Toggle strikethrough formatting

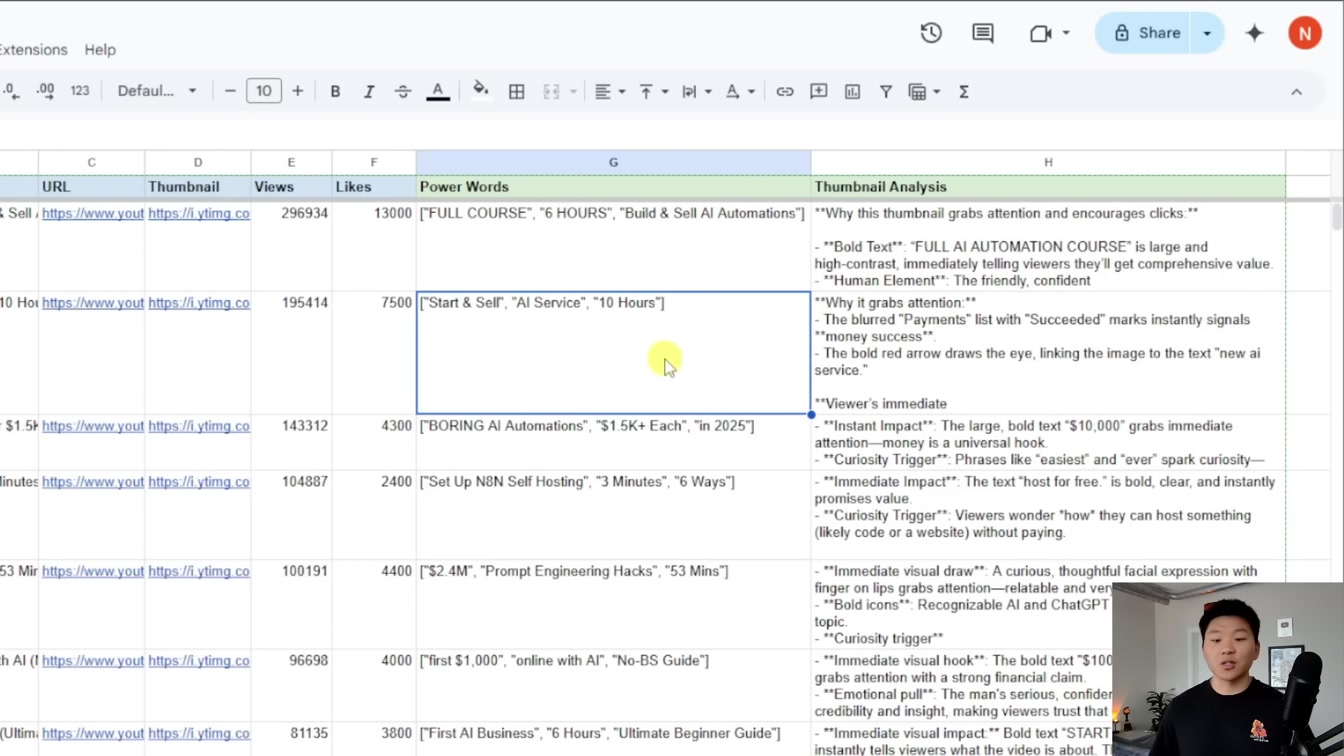point(403,91)
